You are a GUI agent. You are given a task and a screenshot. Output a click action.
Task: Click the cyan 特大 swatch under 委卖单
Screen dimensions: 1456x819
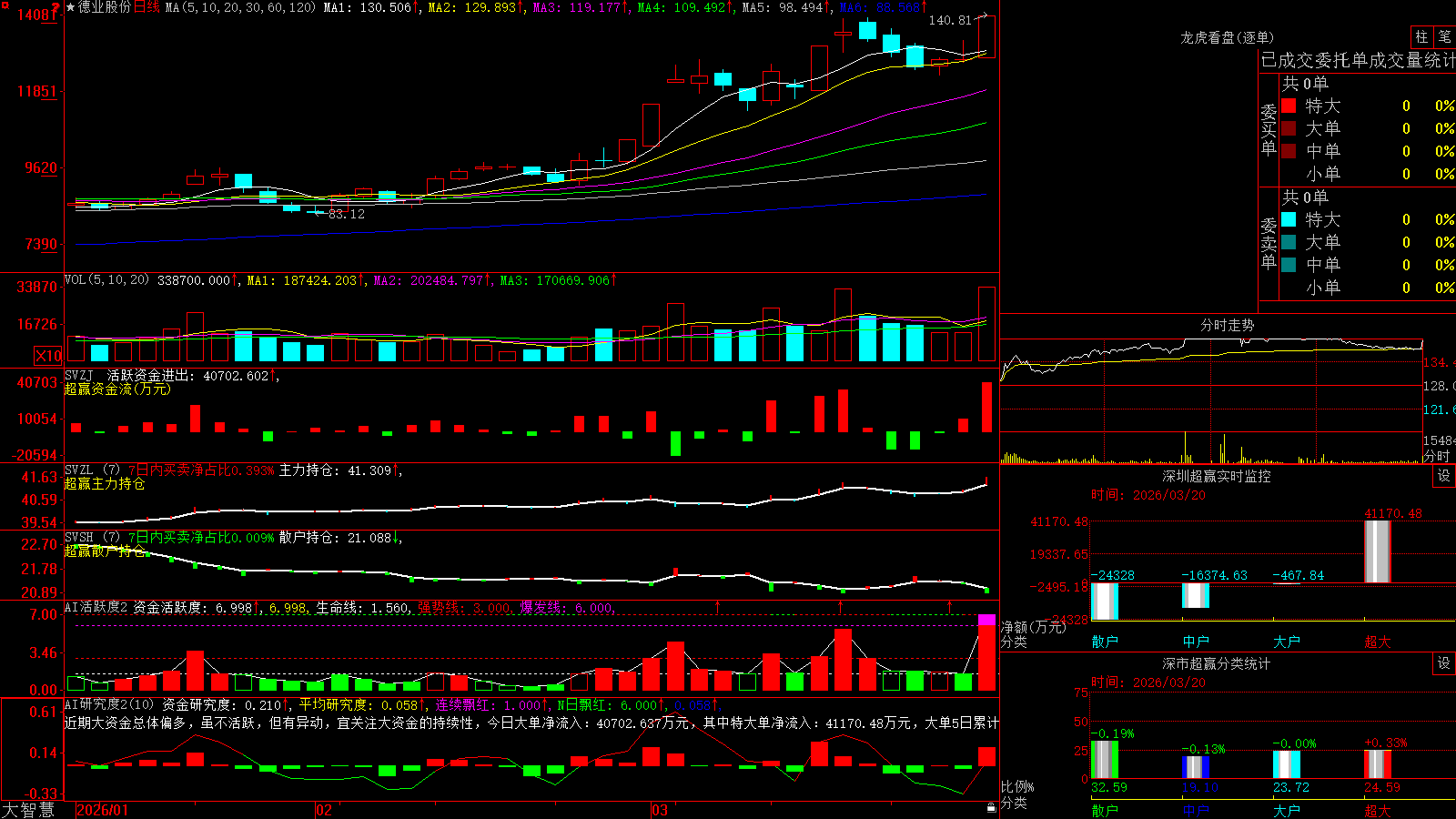pos(1289,219)
